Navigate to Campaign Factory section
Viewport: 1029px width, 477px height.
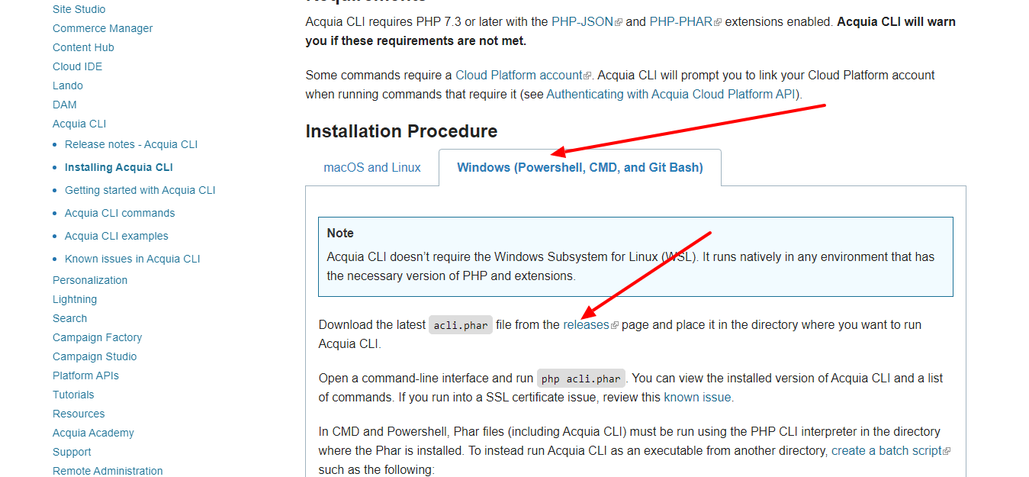[x=97, y=338]
